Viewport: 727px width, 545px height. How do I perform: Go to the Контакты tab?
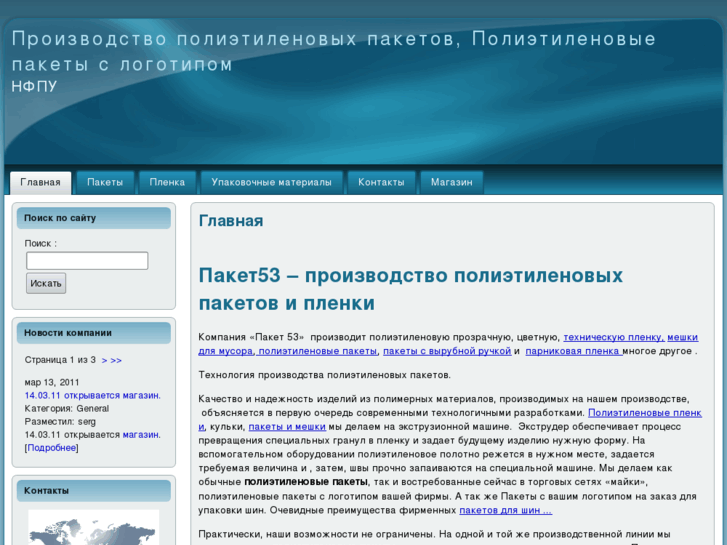click(381, 182)
